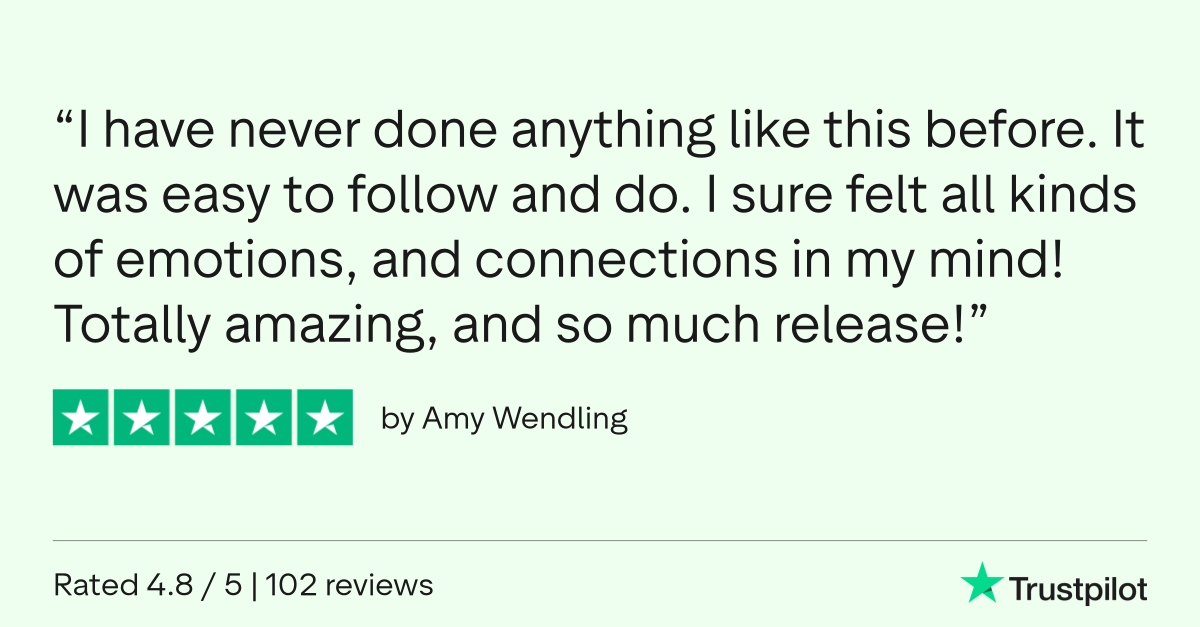Open the Trustpilot wordmark link
Image resolution: width=1200 pixels, height=627 pixels.
pos(1077,588)
